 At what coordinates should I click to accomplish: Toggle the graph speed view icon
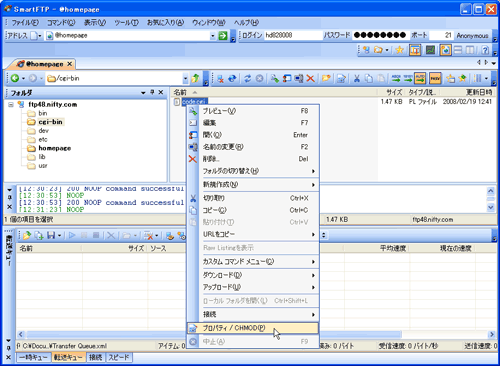click(430, 50)
